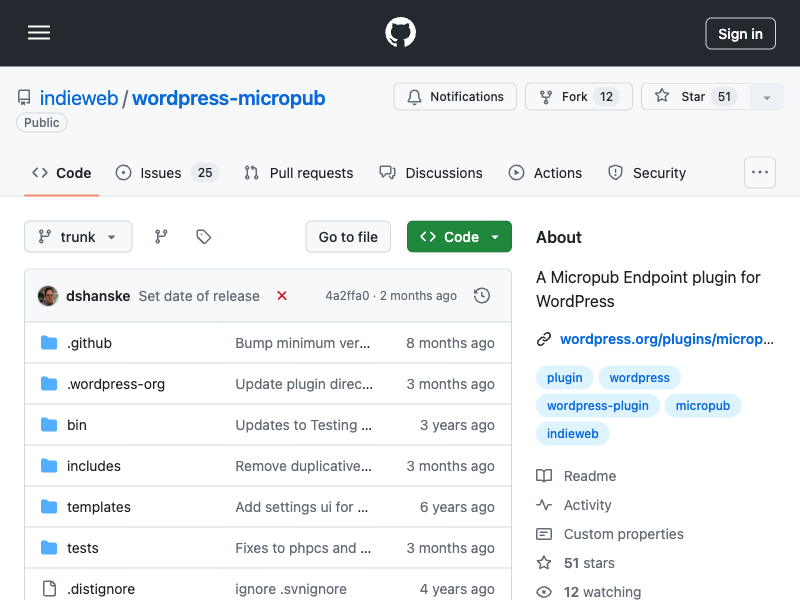Screen dimensions: 800x600
Task: Open the .wordpress-org folder
Action: coord(116,384)
